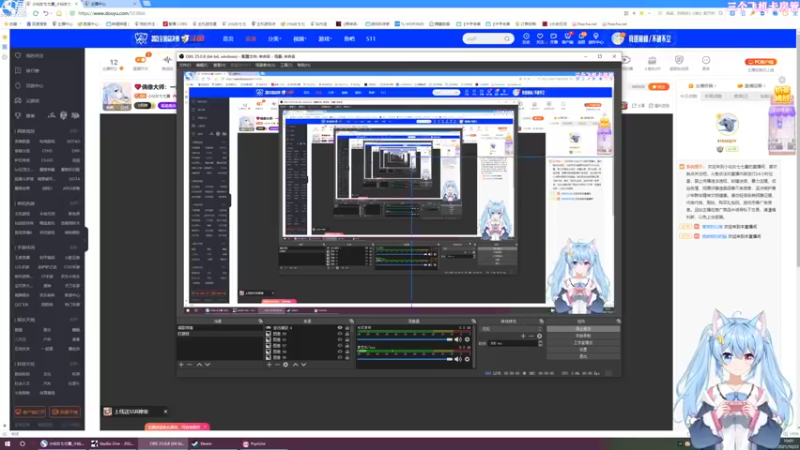Pop out the Audio Mixer dock with its float icon
The height and width of the screenshot is (450, 800).
(473, 321)
